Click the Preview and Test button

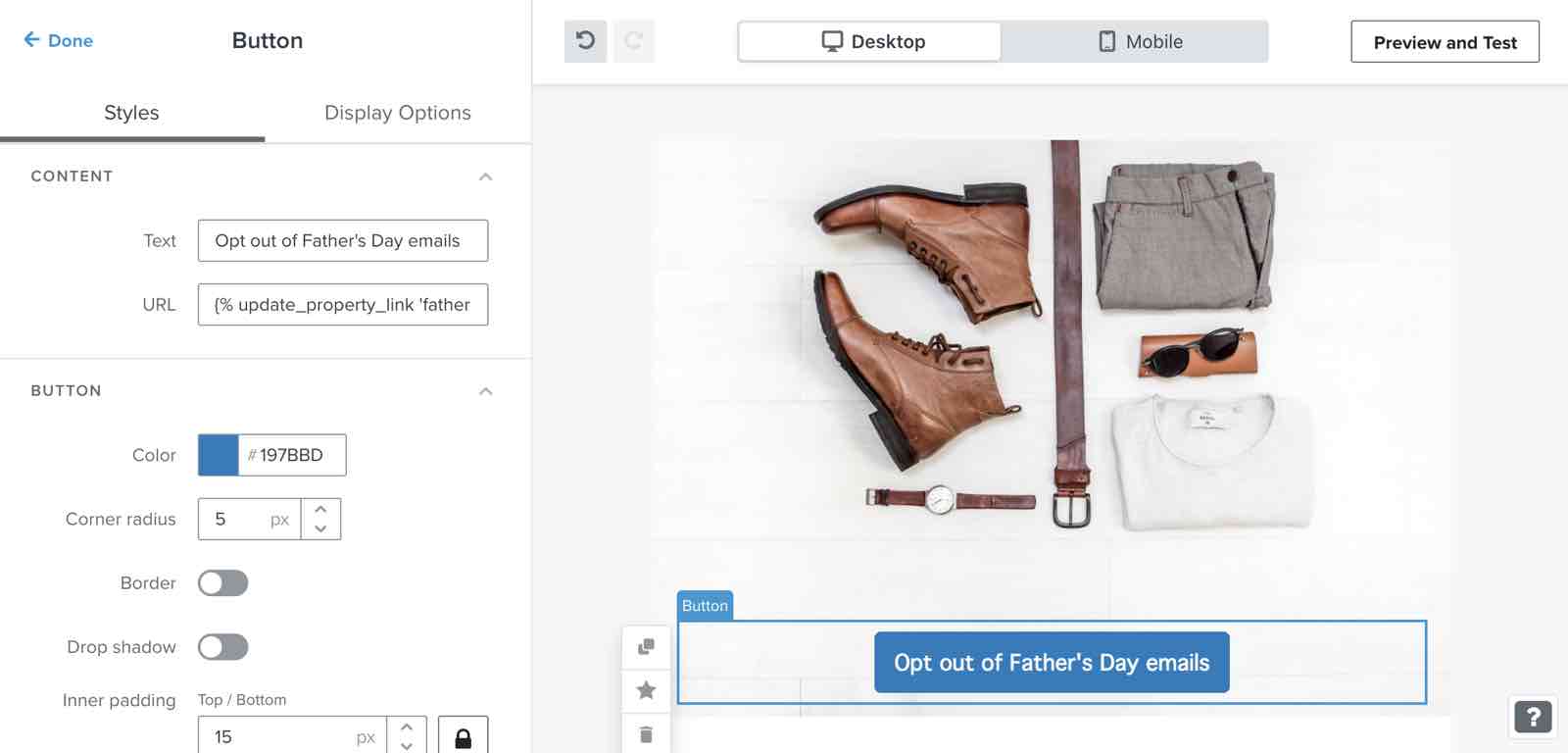1445,41
